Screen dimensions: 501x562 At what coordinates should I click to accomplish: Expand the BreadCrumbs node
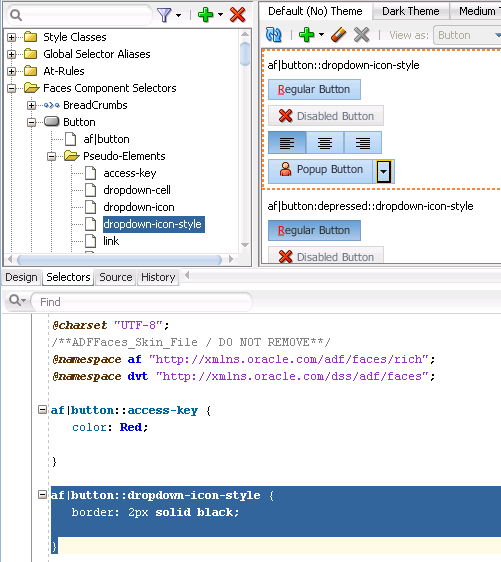pos(32,105)
